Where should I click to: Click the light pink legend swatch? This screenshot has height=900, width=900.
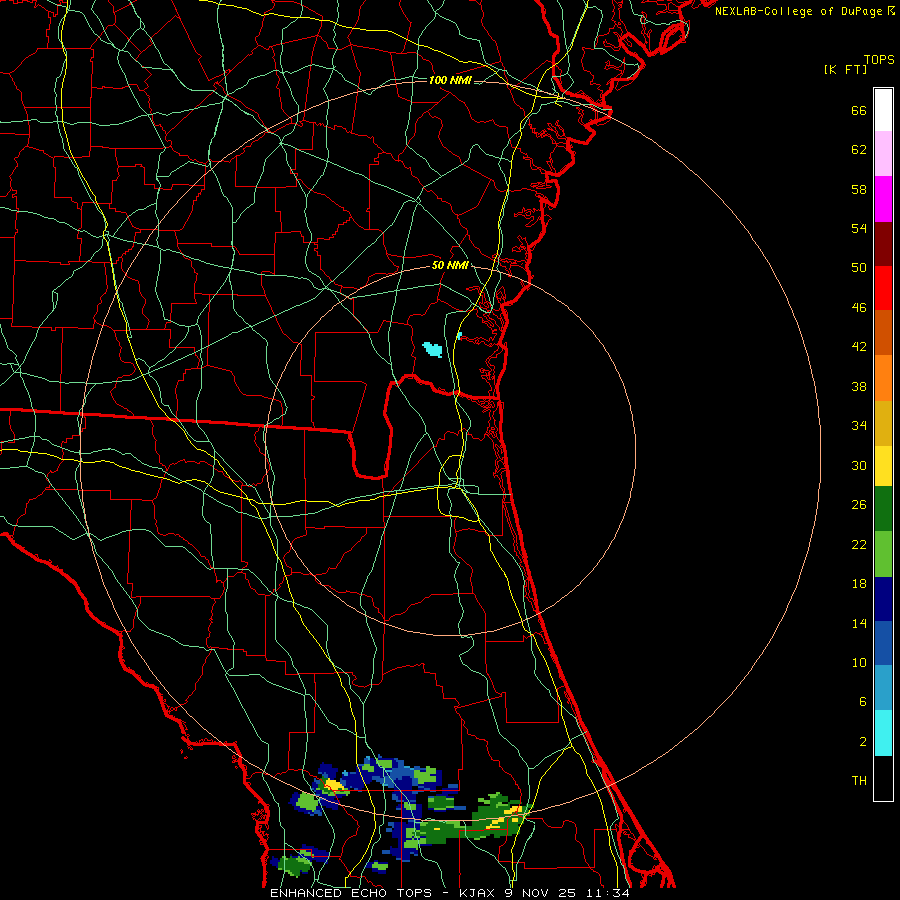tap(883, 154)
